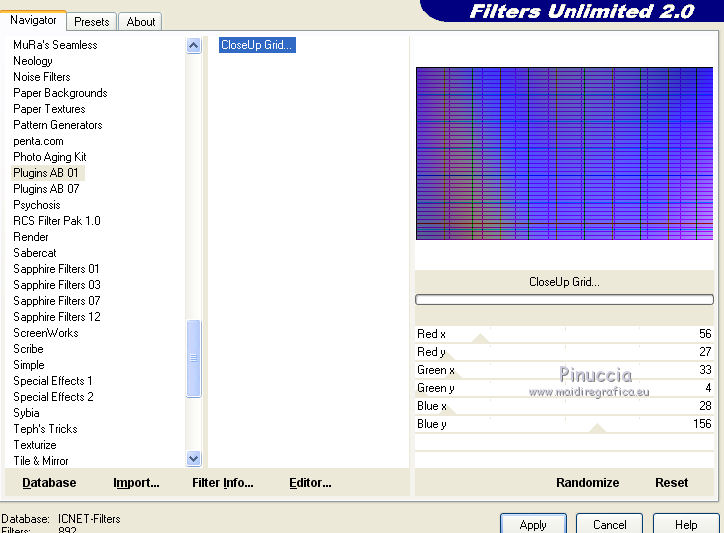Image resolution: width=724 pixels, height=533 pixels.
Task: Adjust the Blue y slider
Action: [564, 424]
